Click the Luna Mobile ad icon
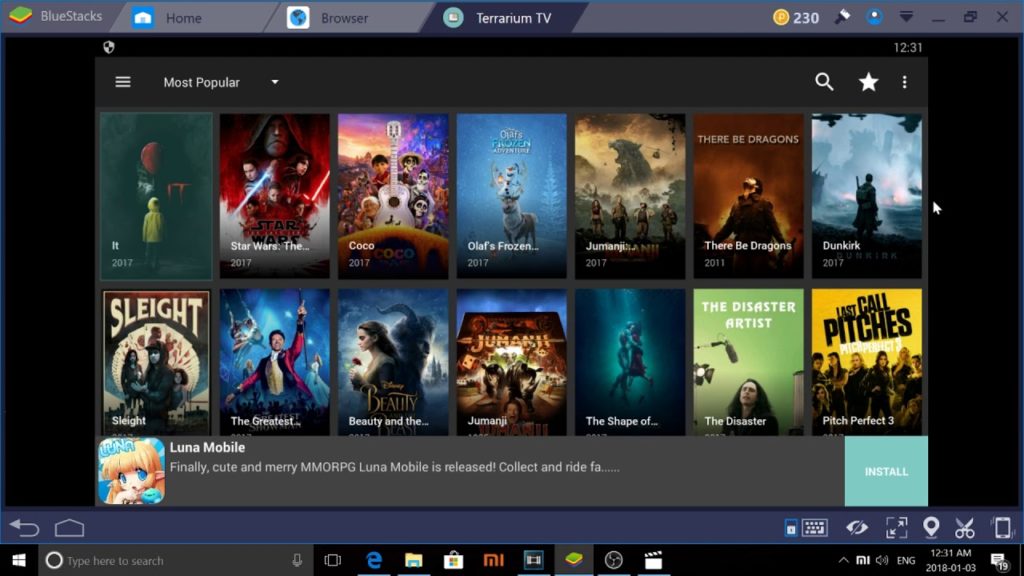Viewport: 1024px width, 576px height. pos(131,471)
